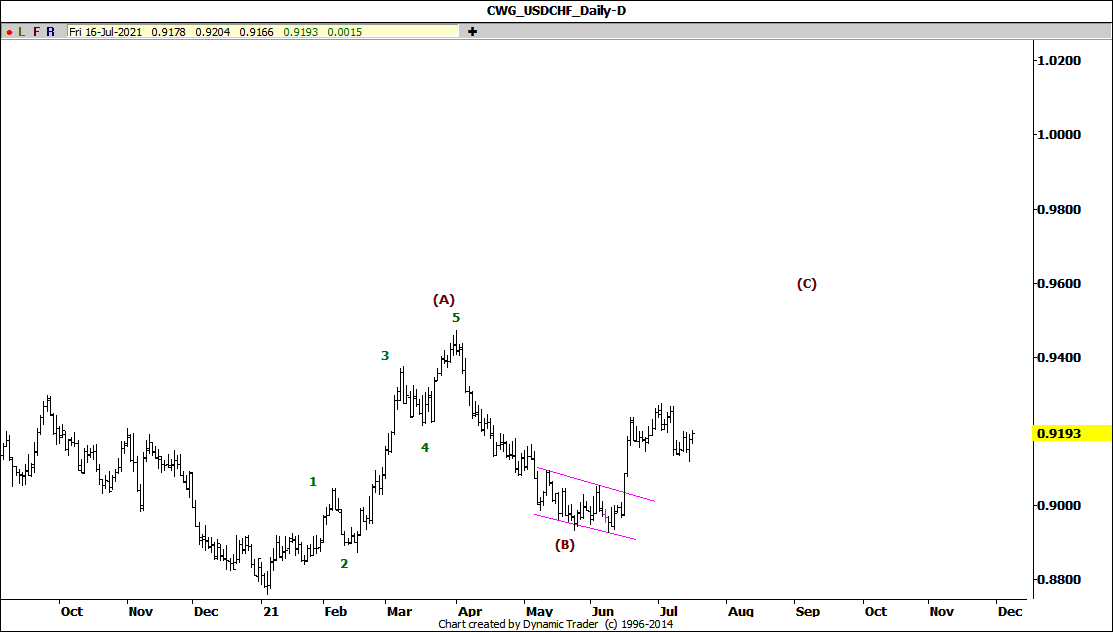Viewport: 1113px width, 632px height.
Task: Click the first Oct time axis label
Action: [x=72, y=611]
